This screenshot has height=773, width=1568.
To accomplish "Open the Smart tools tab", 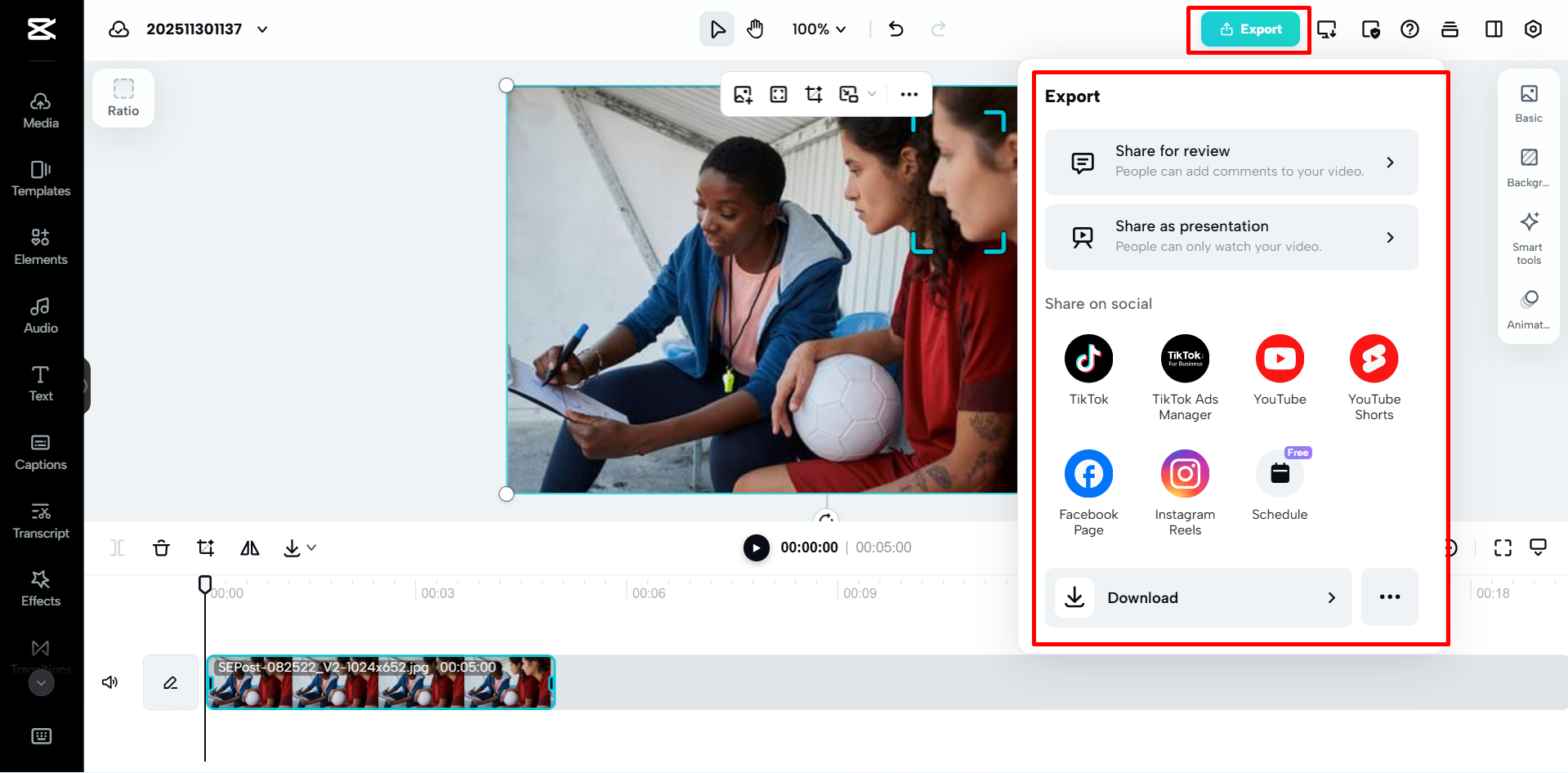I will (x=1529, y=239).
